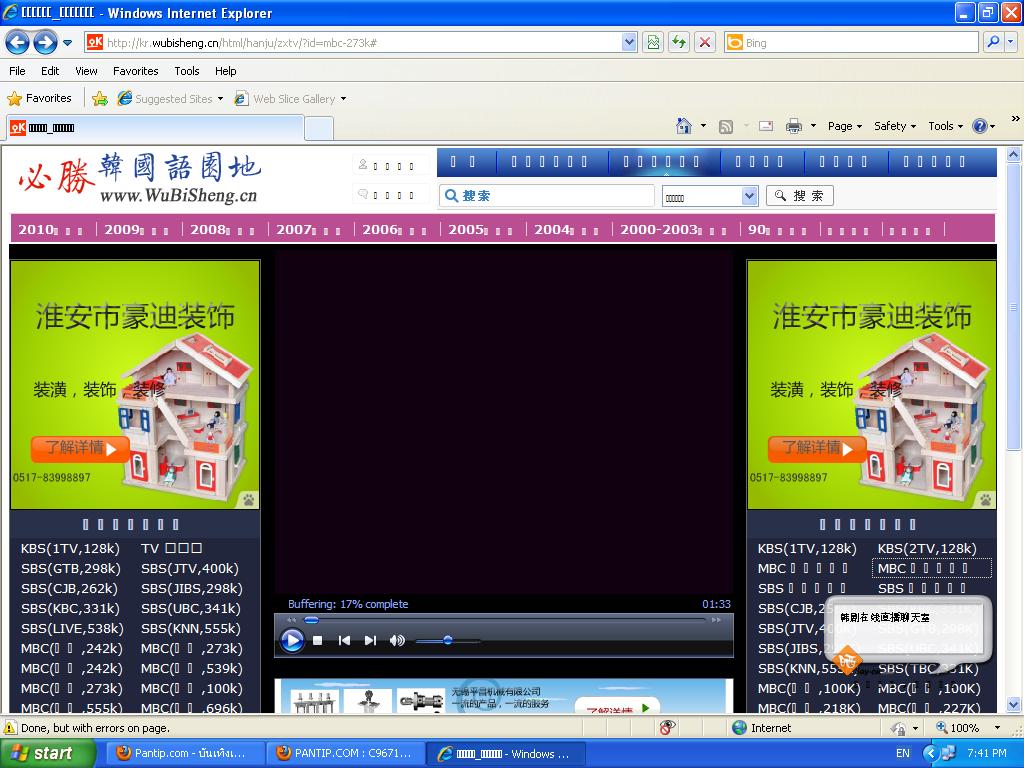Open the blue Help question mark icon
Image resolution: width=1024 pixels, height=768 pixels.
click(x=980, y=126)
